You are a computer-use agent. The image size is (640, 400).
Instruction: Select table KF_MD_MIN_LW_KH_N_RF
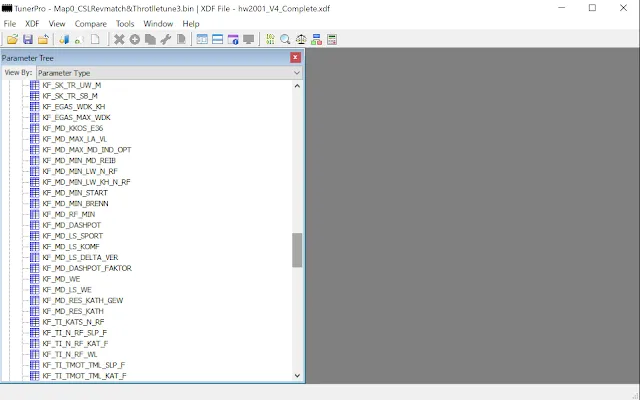click(x=87, y=182)
